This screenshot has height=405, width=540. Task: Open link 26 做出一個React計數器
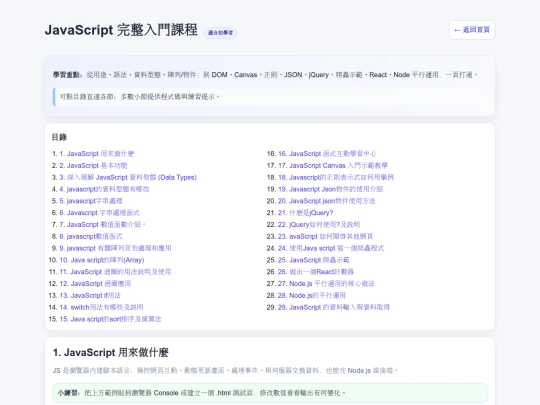pyautogui.click(x=316, y=272)
